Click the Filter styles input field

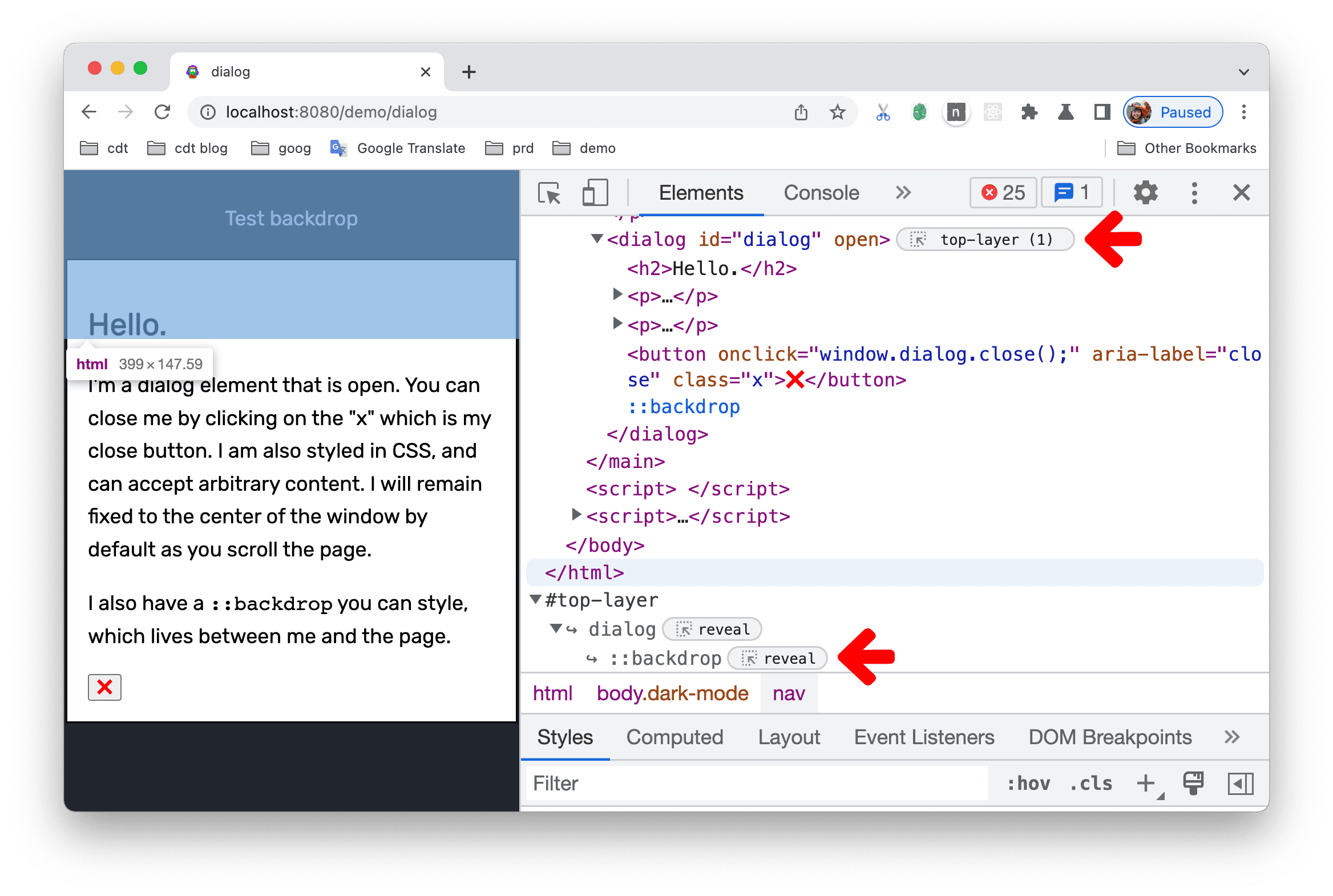coord(750,783)
